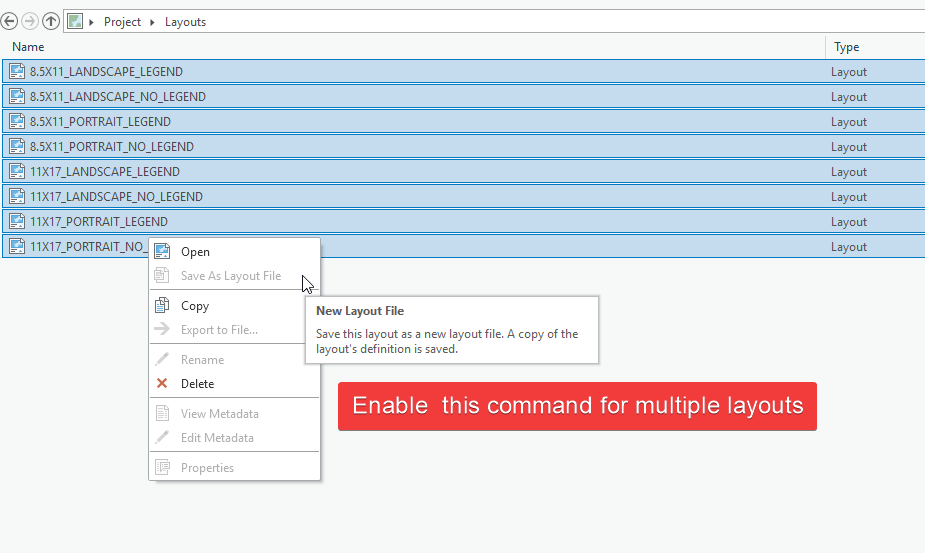Select 11X17_LANDSCAPE_NO_LEGEND layout name
925x553 pixels.
(116, 197)
